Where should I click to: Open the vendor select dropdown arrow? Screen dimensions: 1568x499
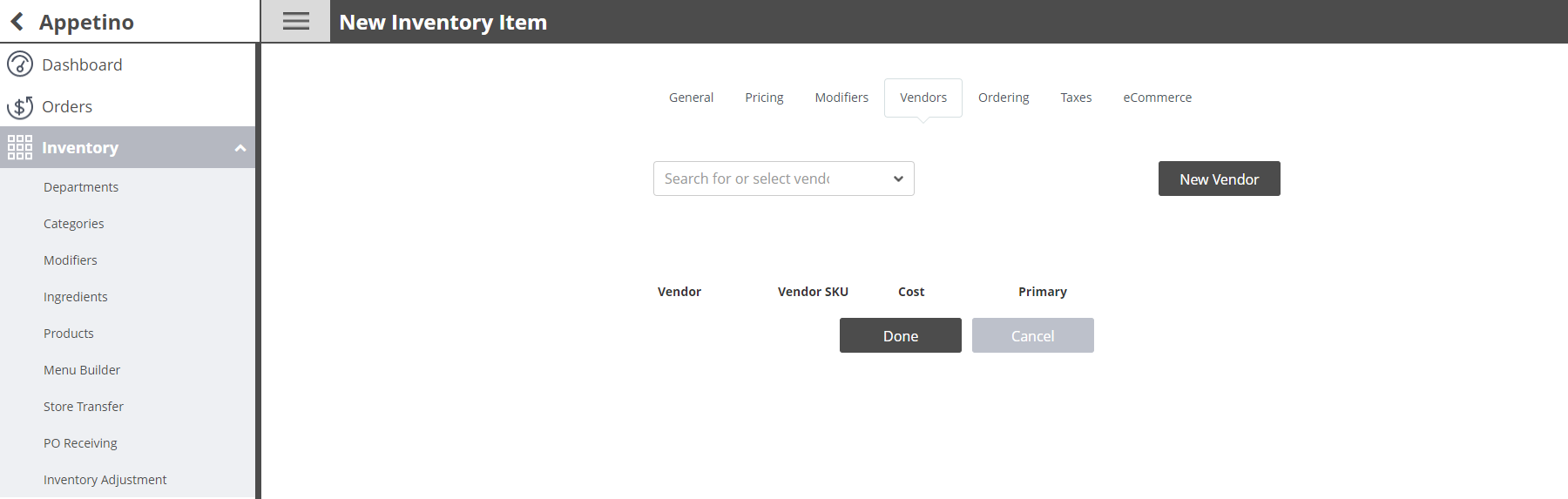pos(898,179)
